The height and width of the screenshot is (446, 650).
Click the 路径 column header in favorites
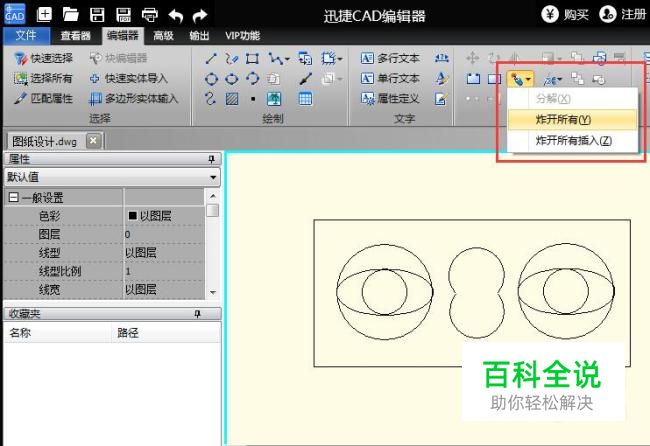coord(166,333)
